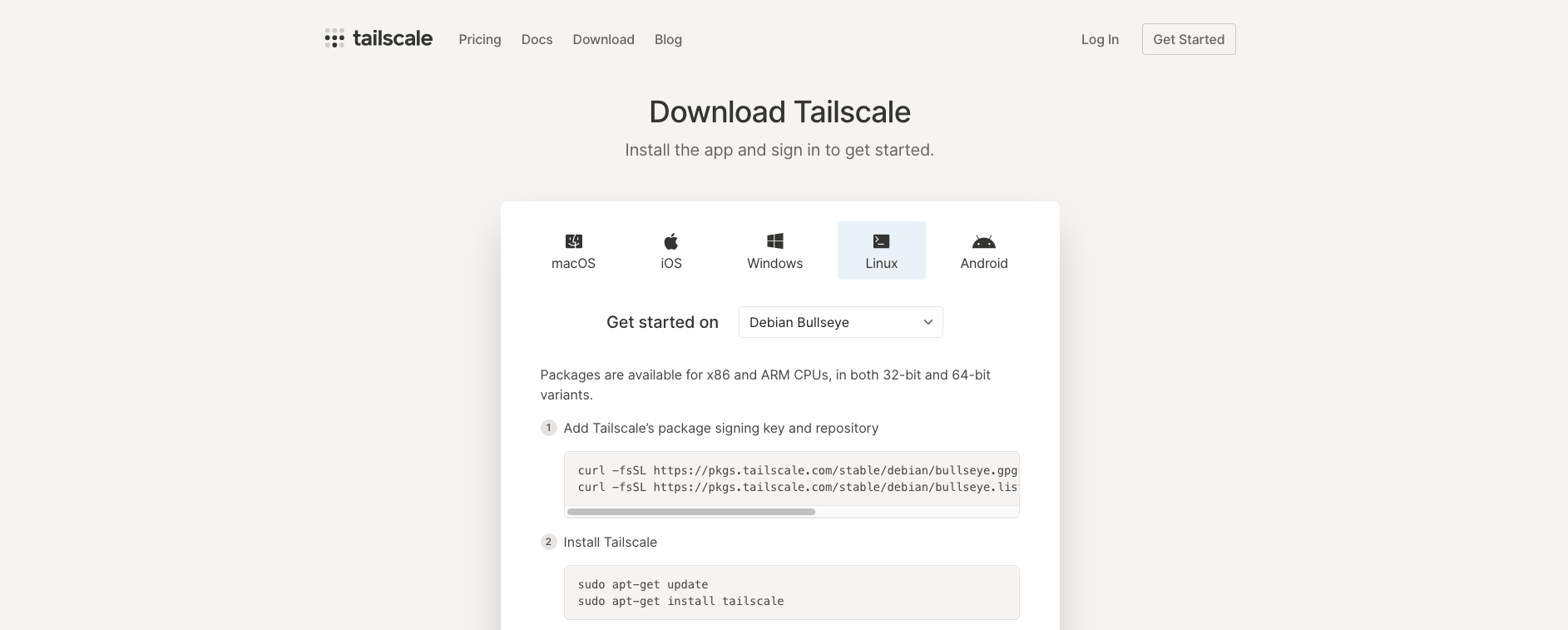Click the Get Started button
This screenshot has height=630, width=1568.
1189,39
